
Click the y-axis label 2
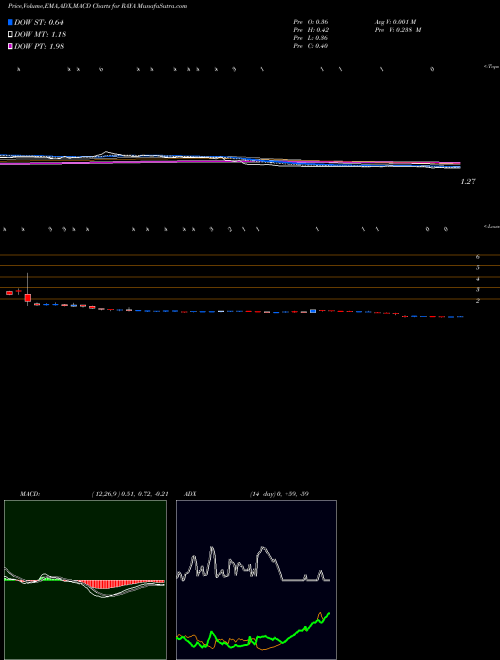(x=478, y=301)
